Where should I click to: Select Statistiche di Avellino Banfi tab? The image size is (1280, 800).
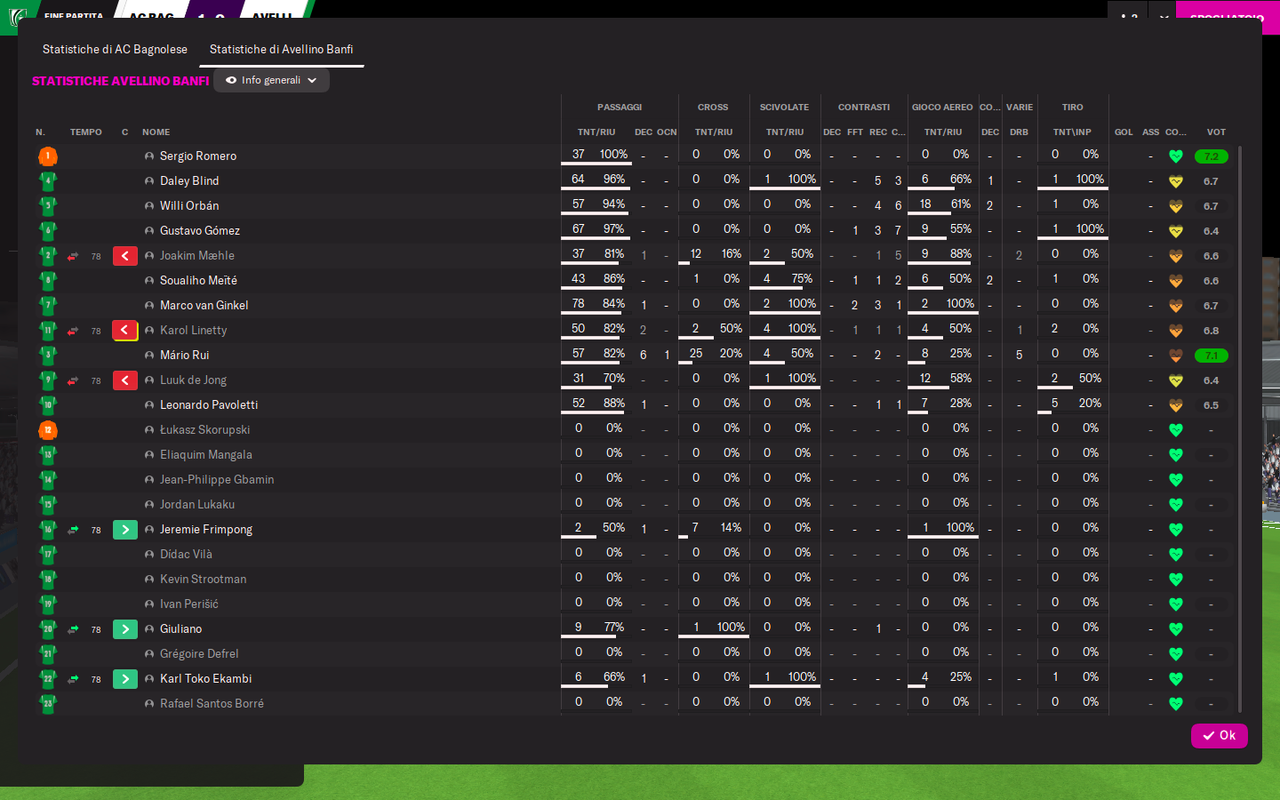281,49
